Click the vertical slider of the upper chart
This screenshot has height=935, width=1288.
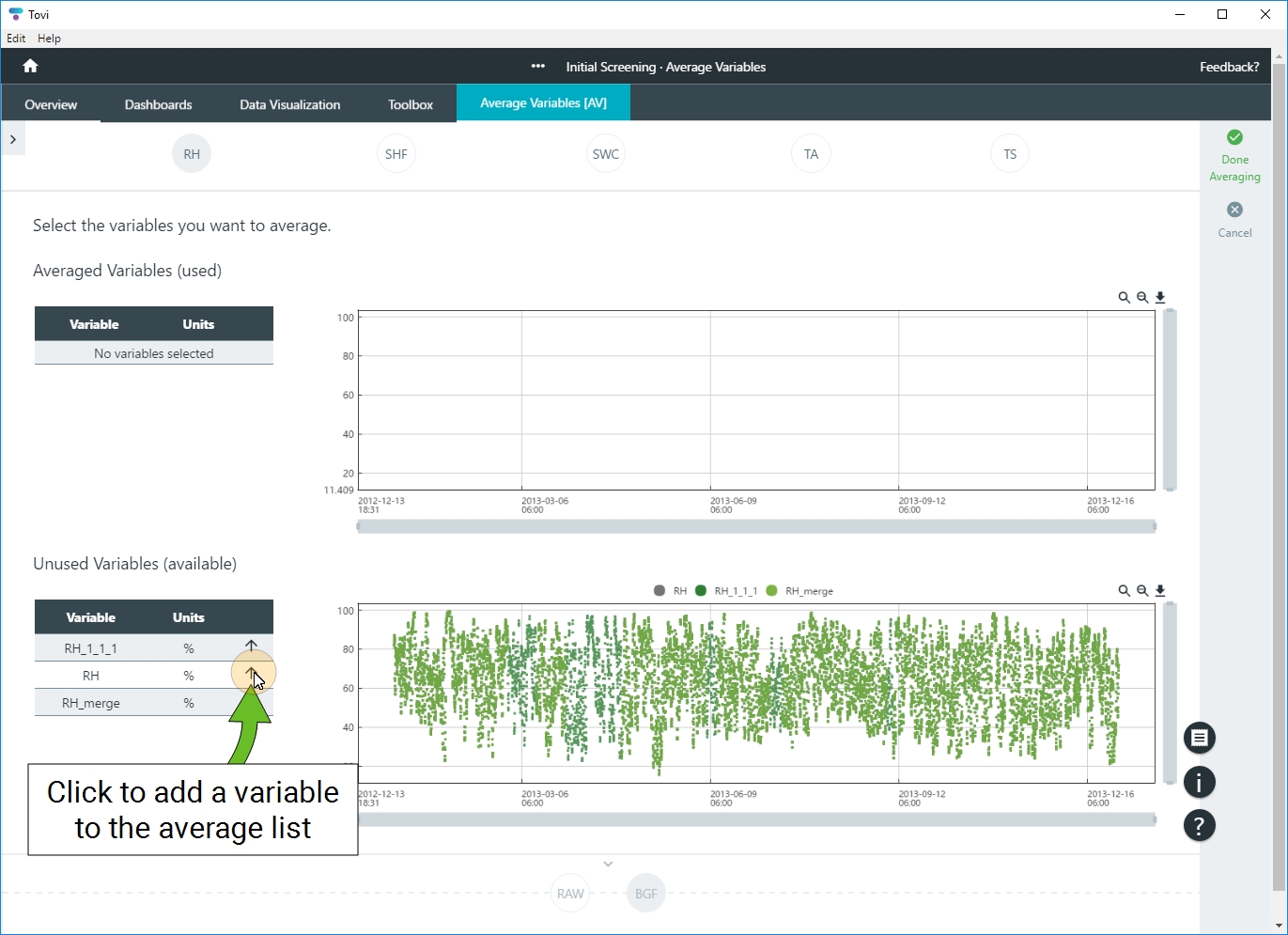[x=1170, y=400]
